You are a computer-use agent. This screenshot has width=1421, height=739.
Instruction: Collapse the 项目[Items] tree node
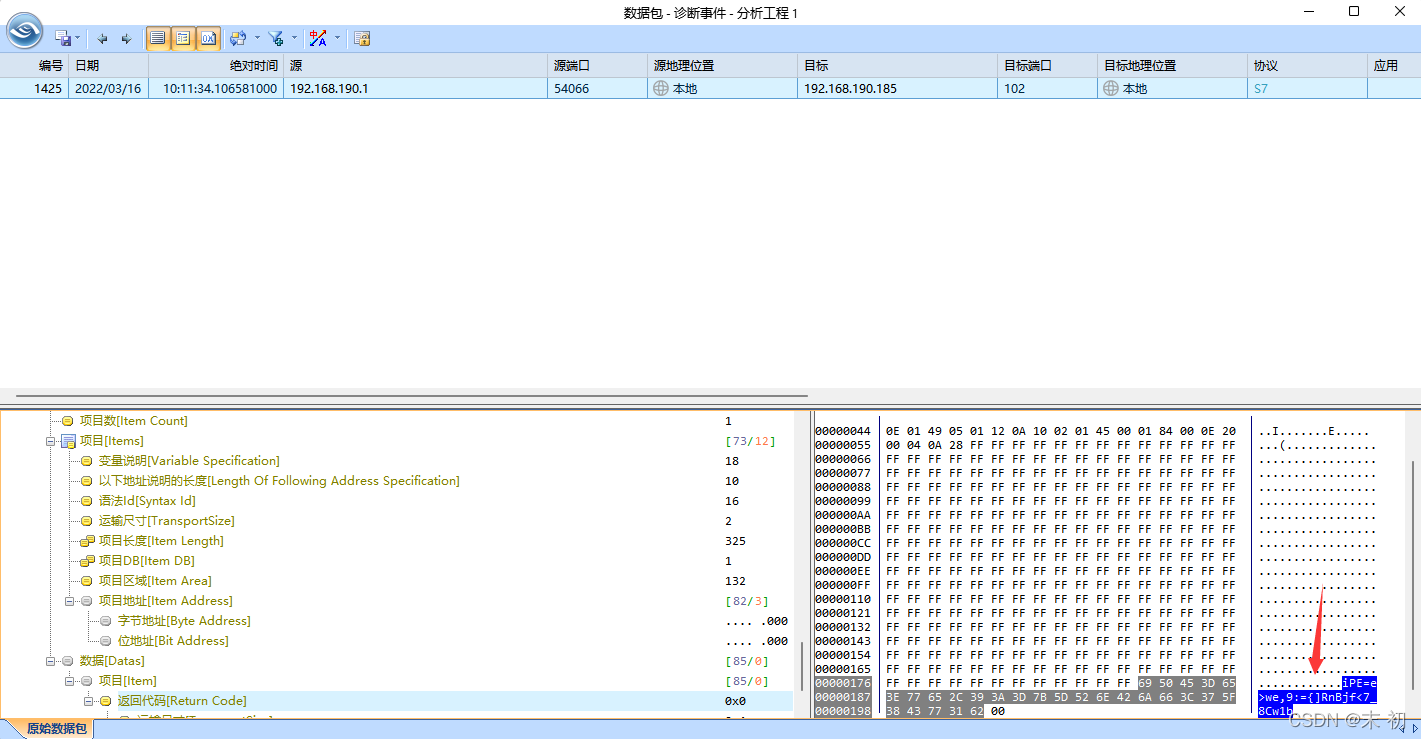51,441
